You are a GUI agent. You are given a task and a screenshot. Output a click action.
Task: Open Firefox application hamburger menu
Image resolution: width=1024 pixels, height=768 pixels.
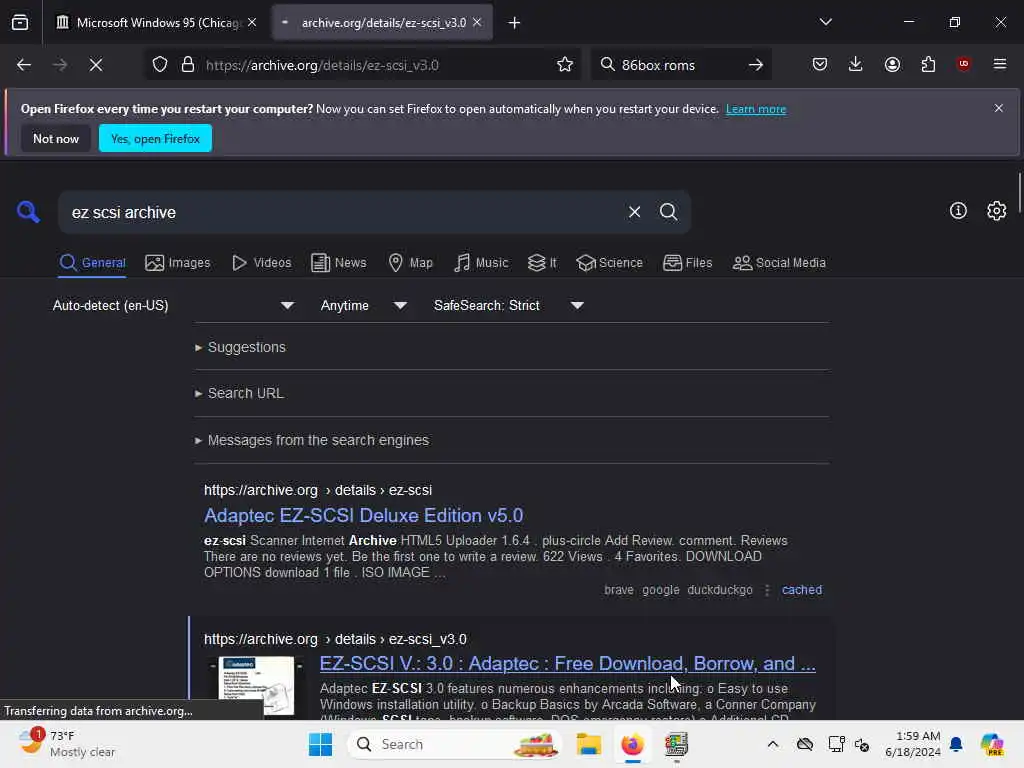(1000, 64)
